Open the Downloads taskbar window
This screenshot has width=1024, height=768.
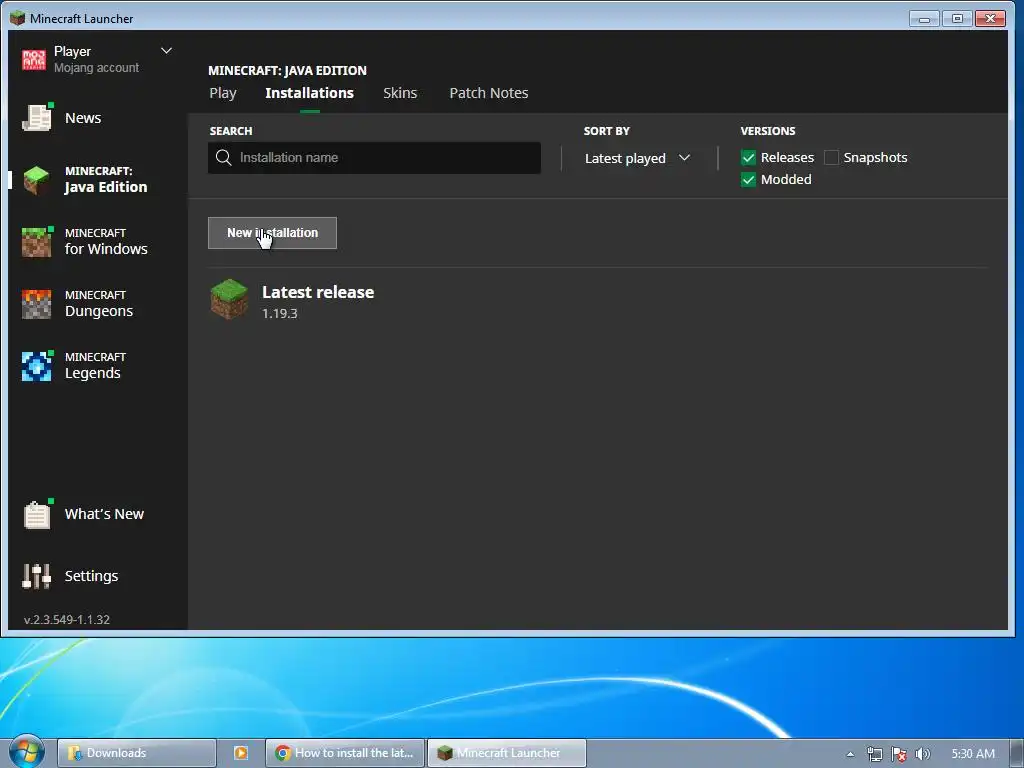[x=136, y=753]
